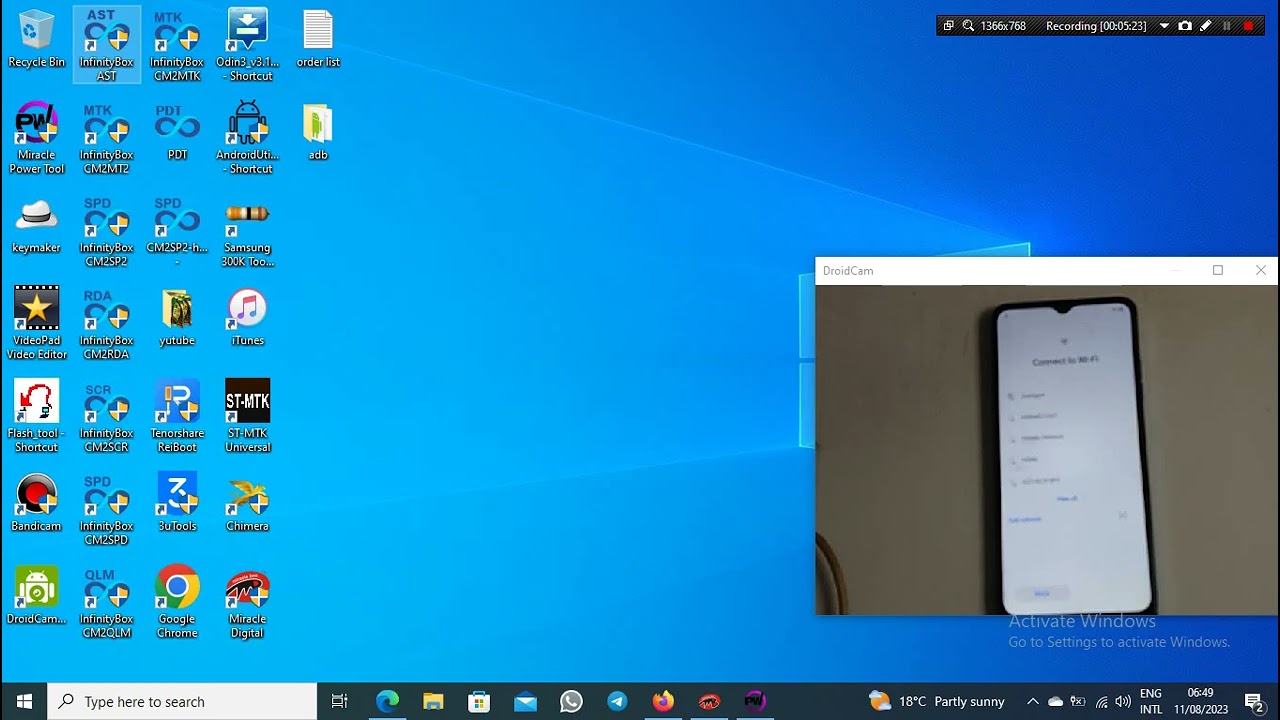1280x720 pixels.
Task: Pause the screen recording
Action: pyautogui.click(x=1227, y=26)
